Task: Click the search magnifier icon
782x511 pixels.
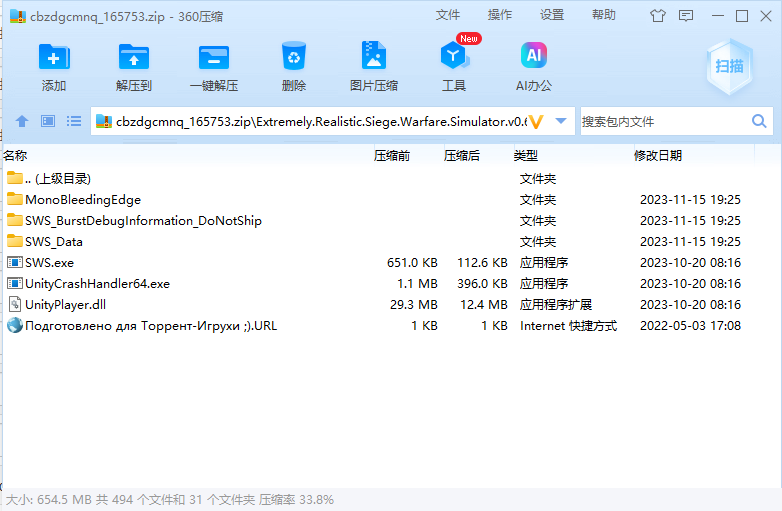Action: (759, 121)
